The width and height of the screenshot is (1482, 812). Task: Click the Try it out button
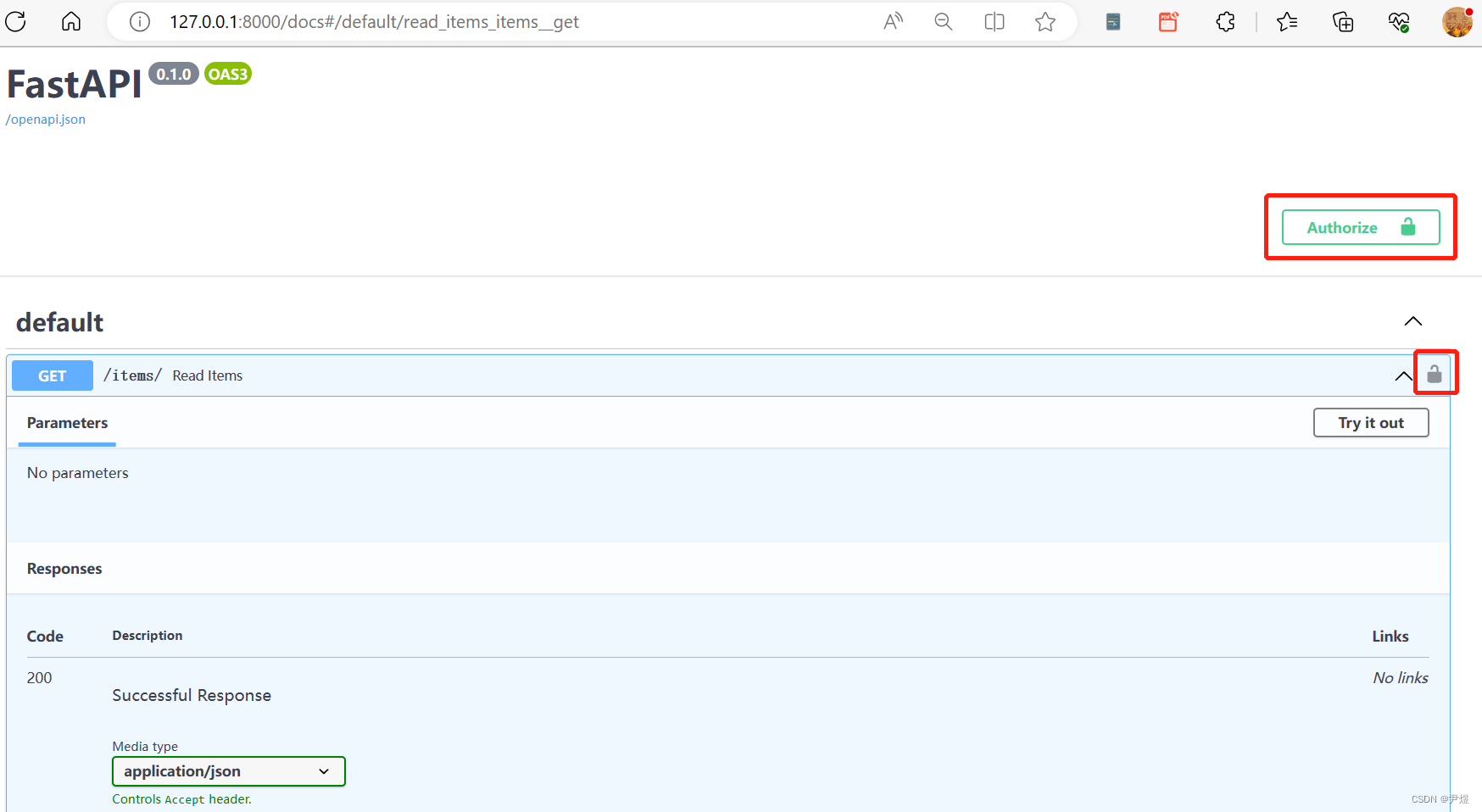tap(1371, 423)
